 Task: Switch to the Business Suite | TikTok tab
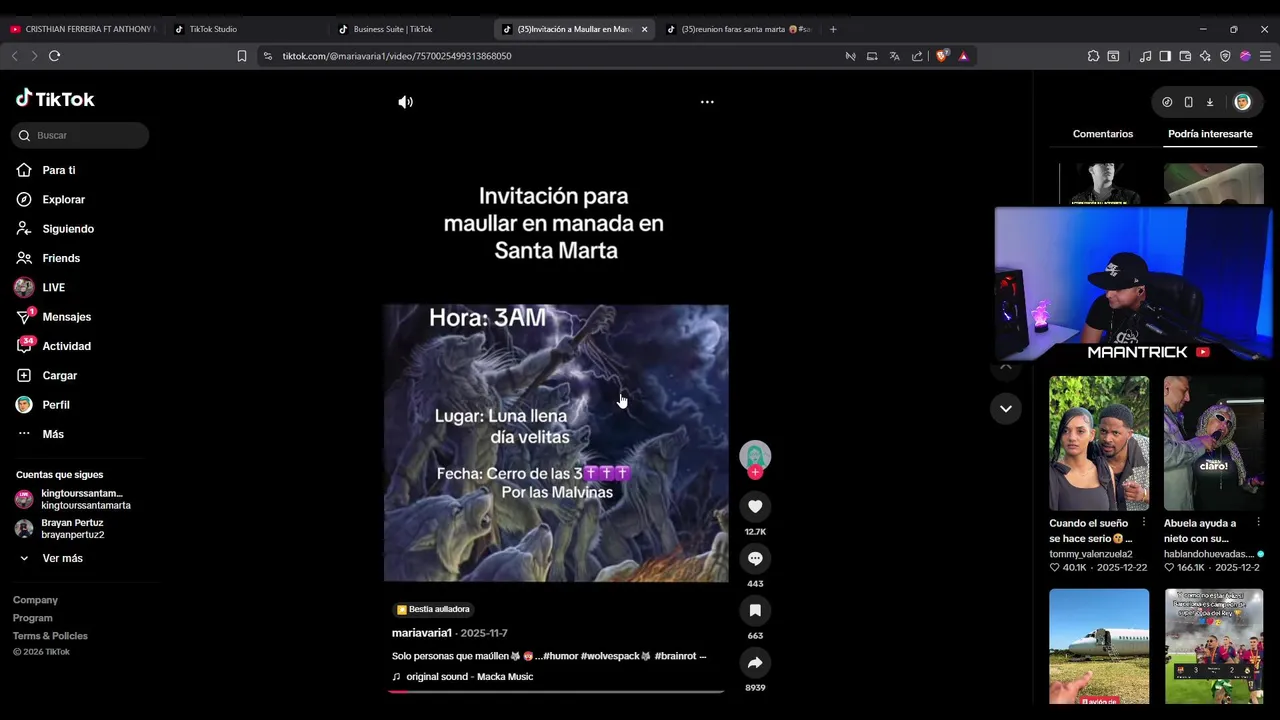pos(410,29)
